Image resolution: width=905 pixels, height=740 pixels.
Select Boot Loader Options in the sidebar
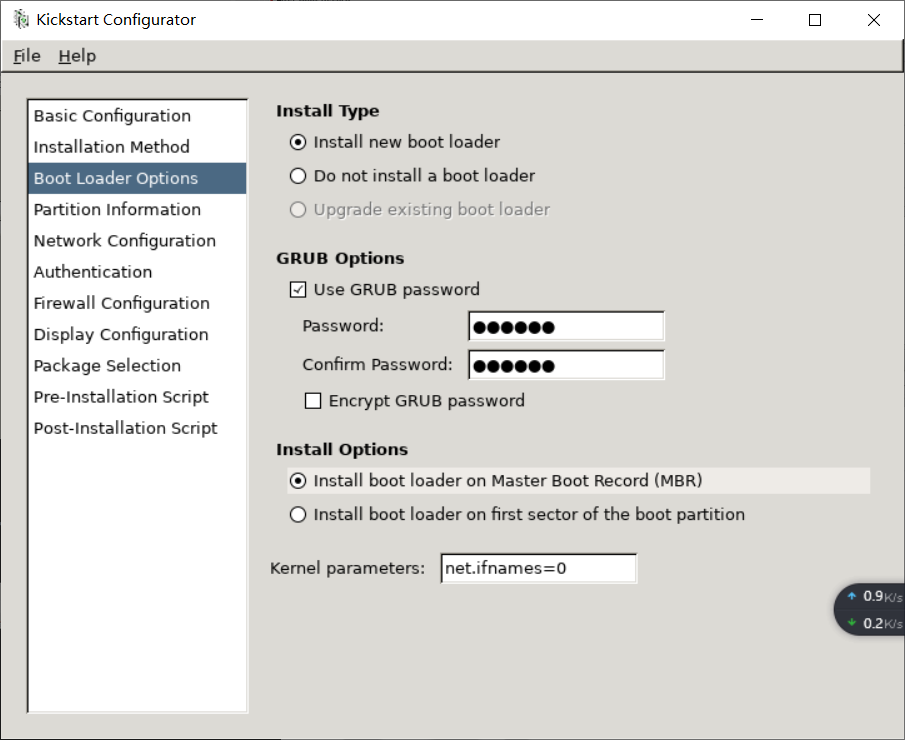coord(137,178)
